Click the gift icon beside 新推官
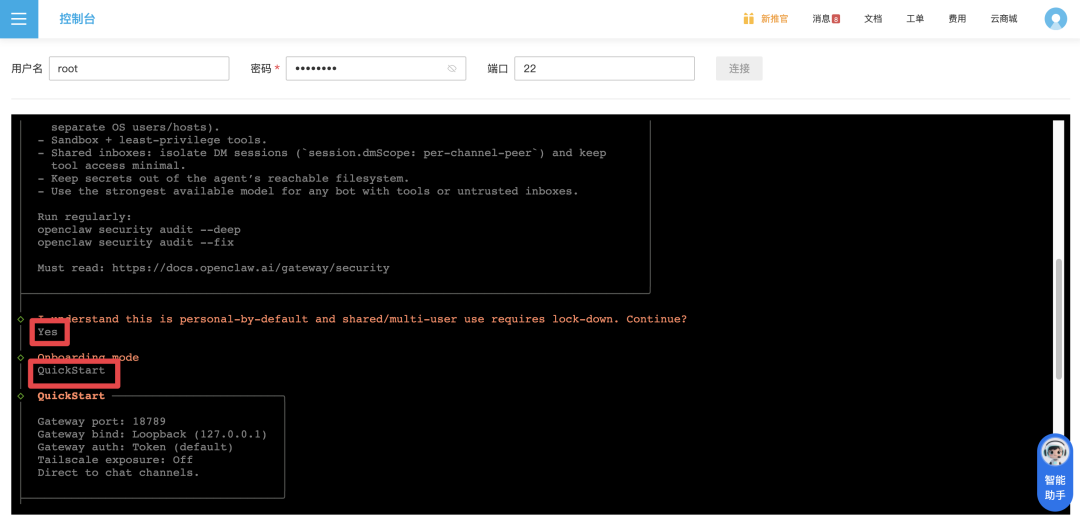The height and width of the screenshot is (515, 1080). coord(748,19)
